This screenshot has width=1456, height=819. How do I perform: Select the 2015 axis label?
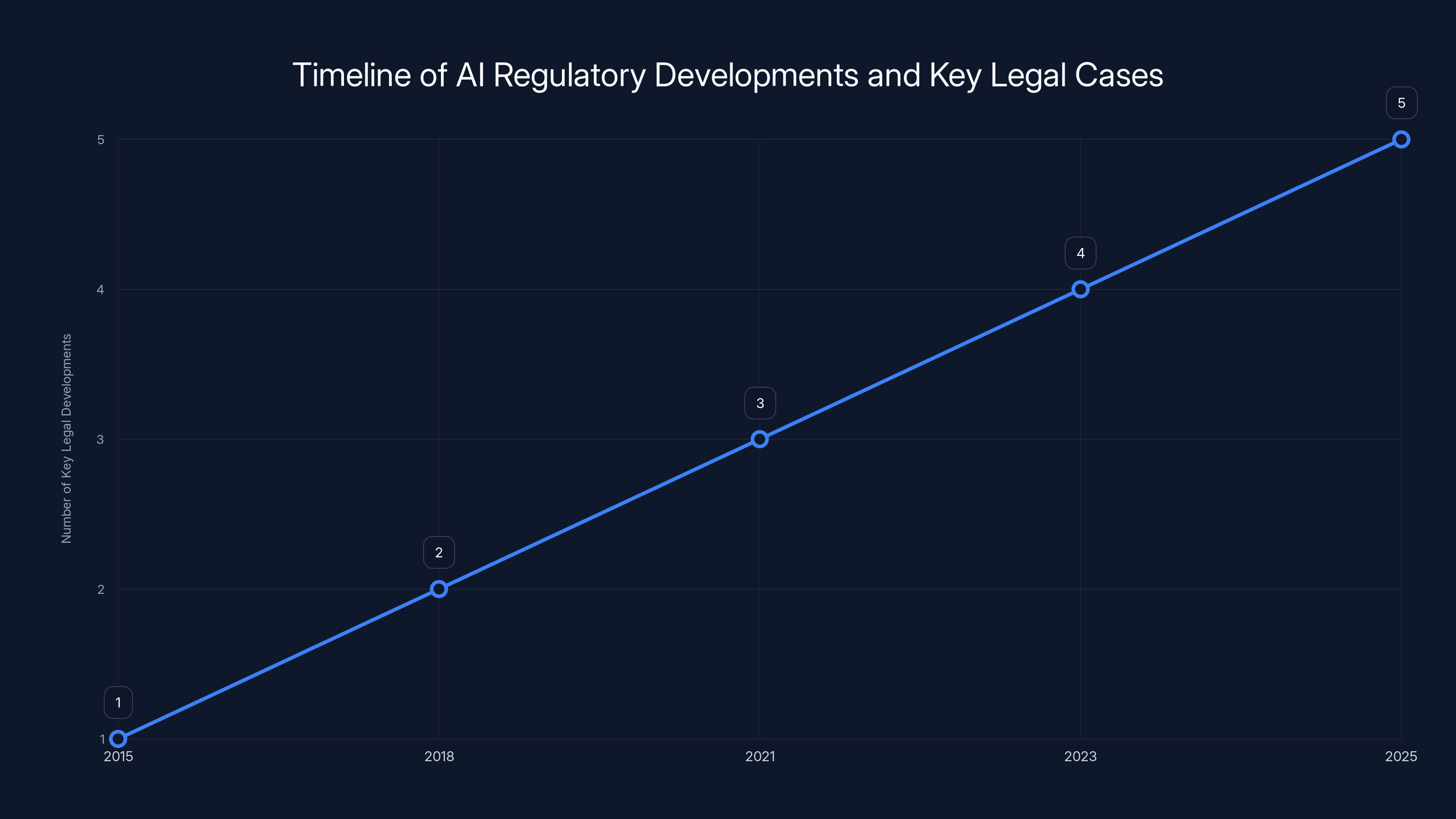[x=118, y=756]
